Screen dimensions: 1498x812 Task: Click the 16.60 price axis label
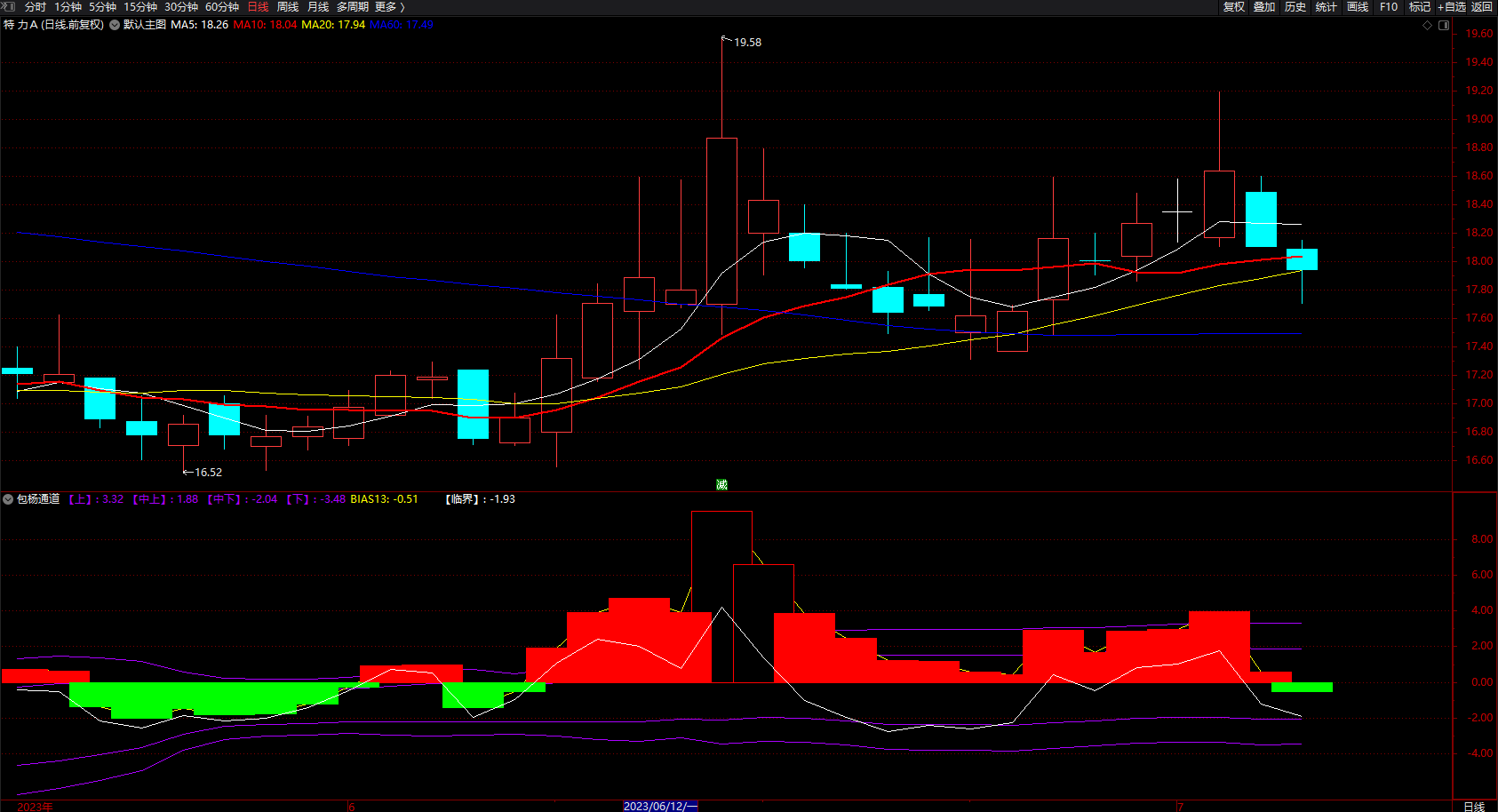click(x=1479, y=460)
